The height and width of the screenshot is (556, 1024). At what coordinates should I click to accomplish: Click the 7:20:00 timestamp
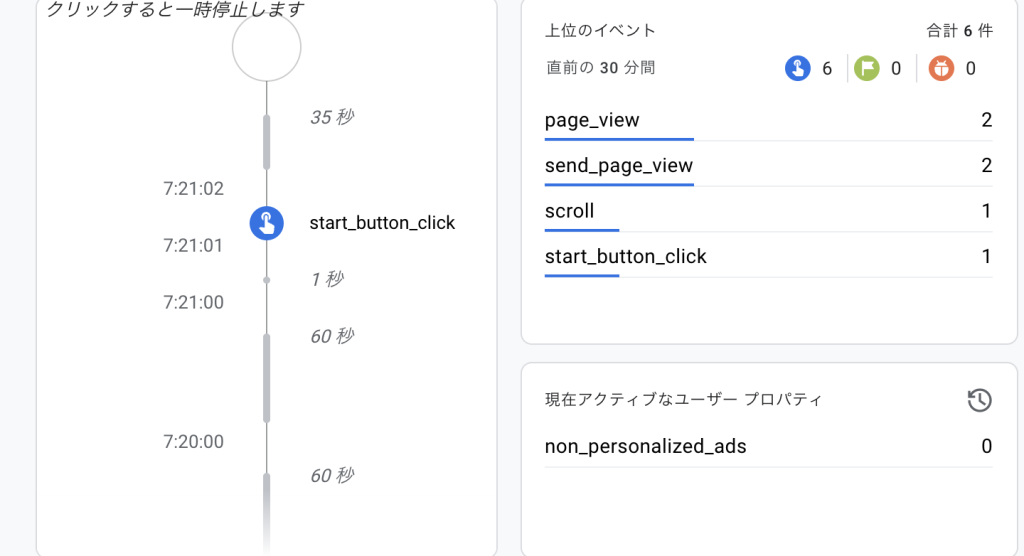tap(193, 441)
